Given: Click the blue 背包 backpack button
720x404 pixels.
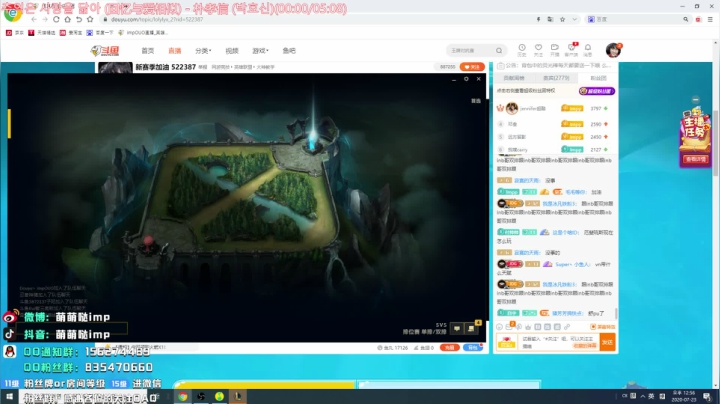Looking at the screenshot, I should [473, 348].
